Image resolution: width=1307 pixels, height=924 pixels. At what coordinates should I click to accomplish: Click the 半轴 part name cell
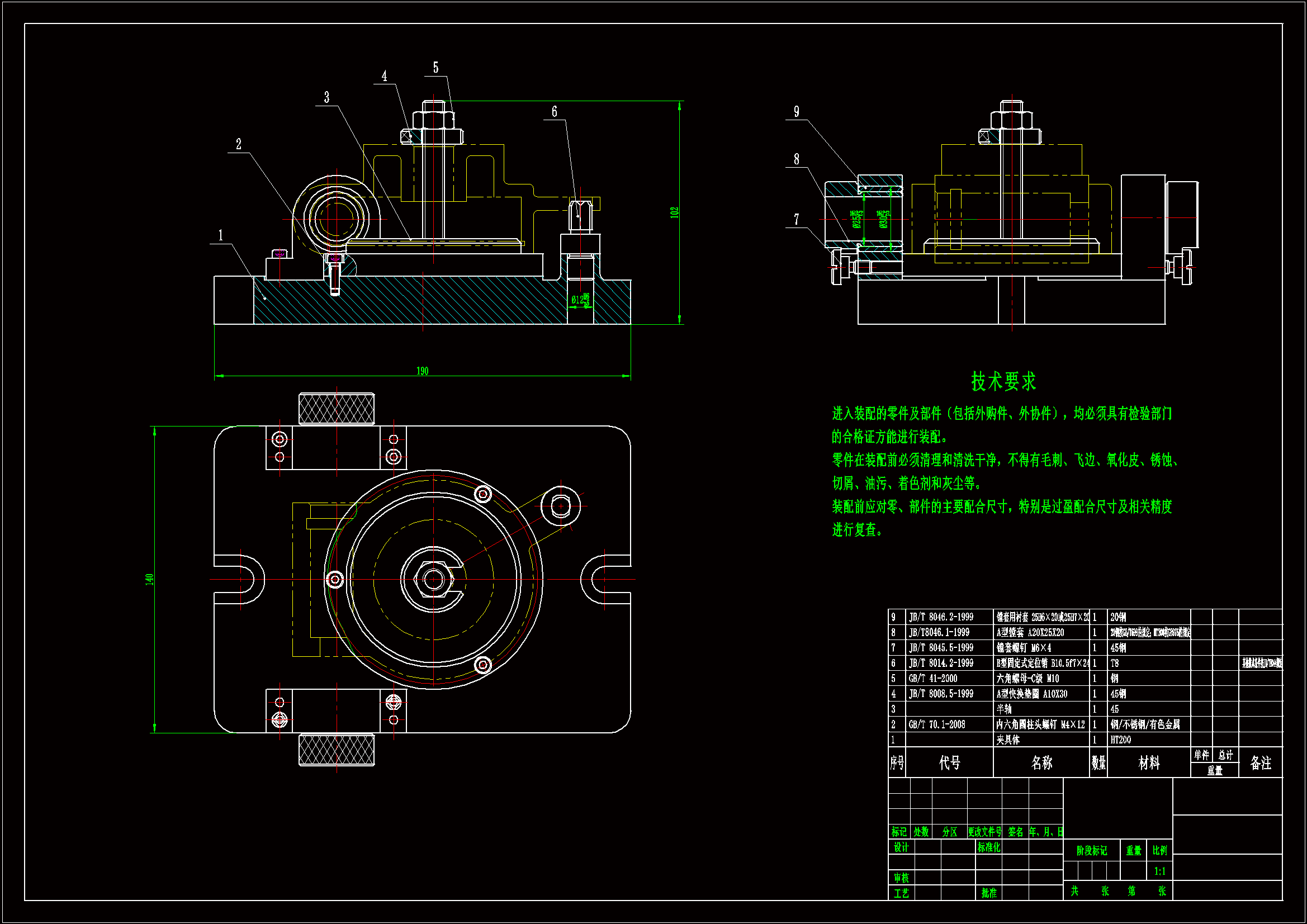pos(1004,709)
